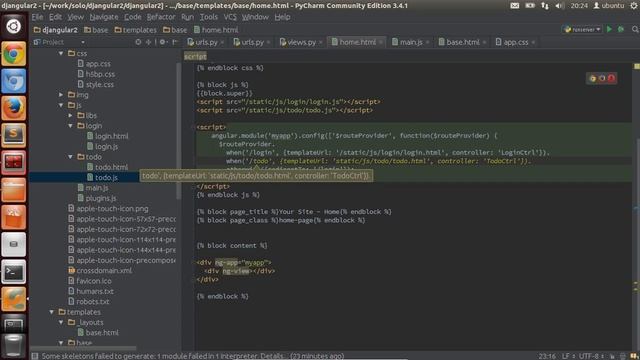
Task: Click the yellow warning marker atop editor stripe
Action: click(x=636, y=66)
